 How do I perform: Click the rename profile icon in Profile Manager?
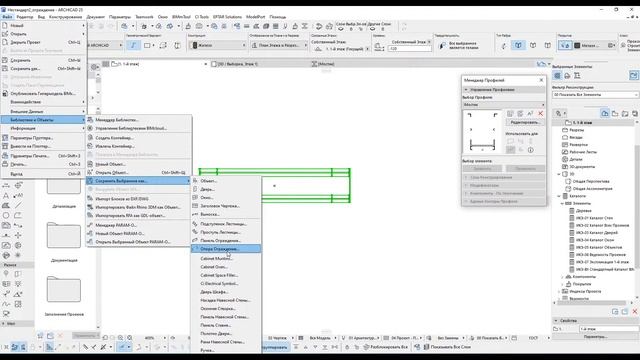530,113
